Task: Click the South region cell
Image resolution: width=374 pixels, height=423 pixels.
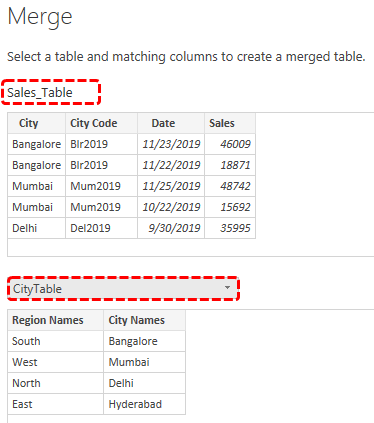Action: (x=56, y=341)
